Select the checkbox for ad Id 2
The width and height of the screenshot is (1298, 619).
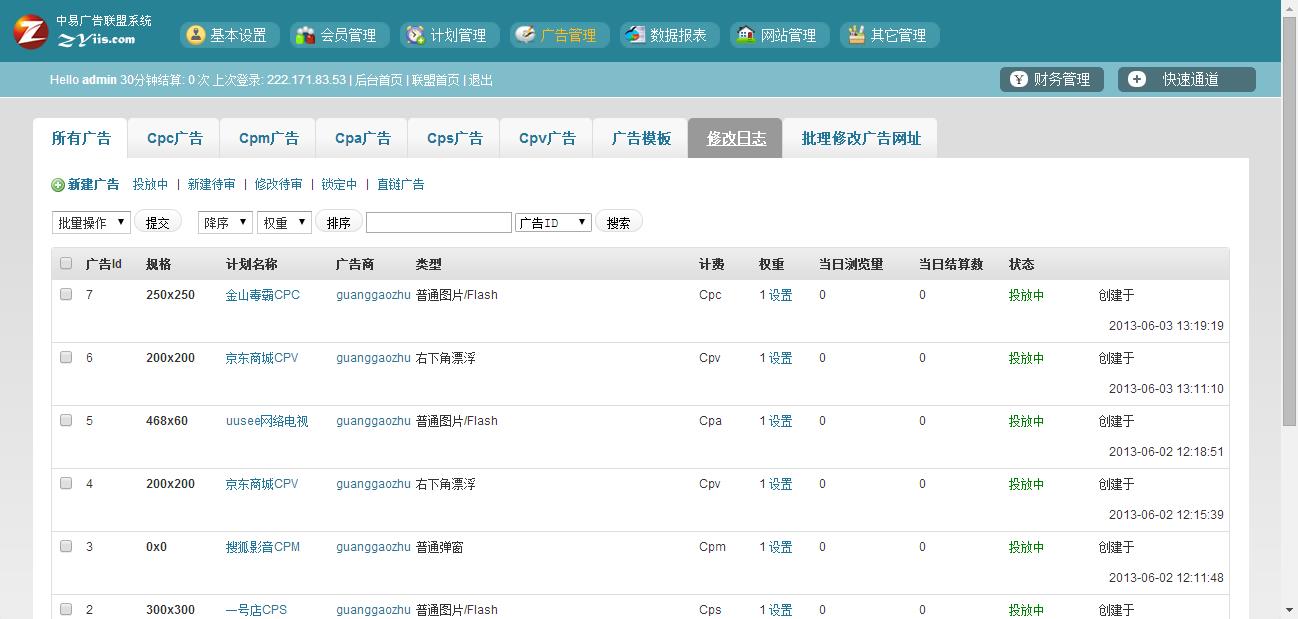pyautogui.click(x=66, y=610)
